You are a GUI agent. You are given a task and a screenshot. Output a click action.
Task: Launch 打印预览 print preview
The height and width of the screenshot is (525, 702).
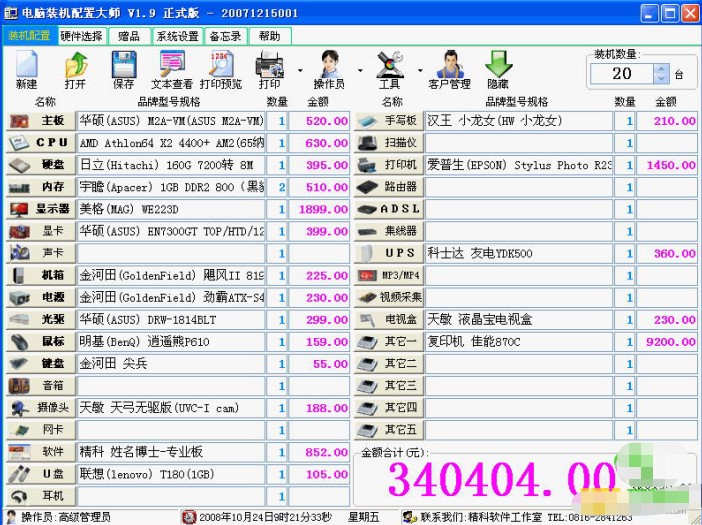pyautogui.click(x=221, y=70)
